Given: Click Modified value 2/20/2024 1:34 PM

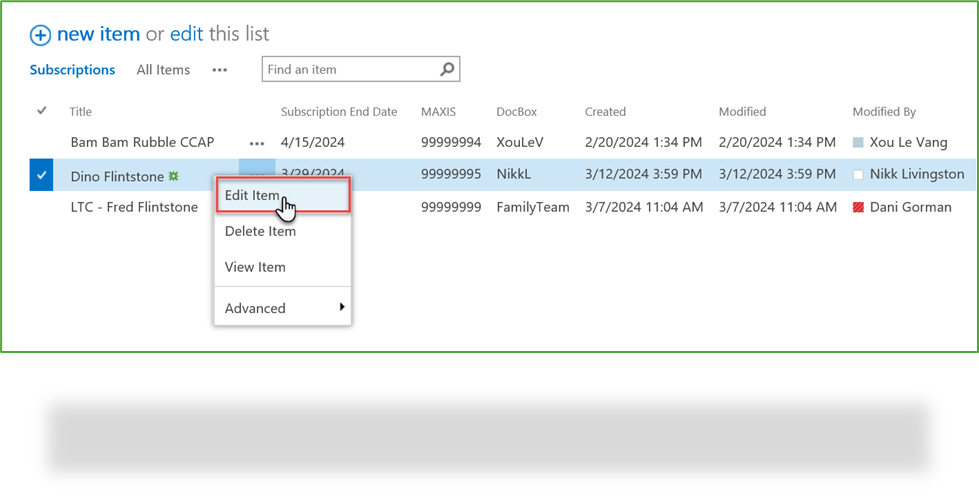Looking at the screenshot, I should [777, 143].
